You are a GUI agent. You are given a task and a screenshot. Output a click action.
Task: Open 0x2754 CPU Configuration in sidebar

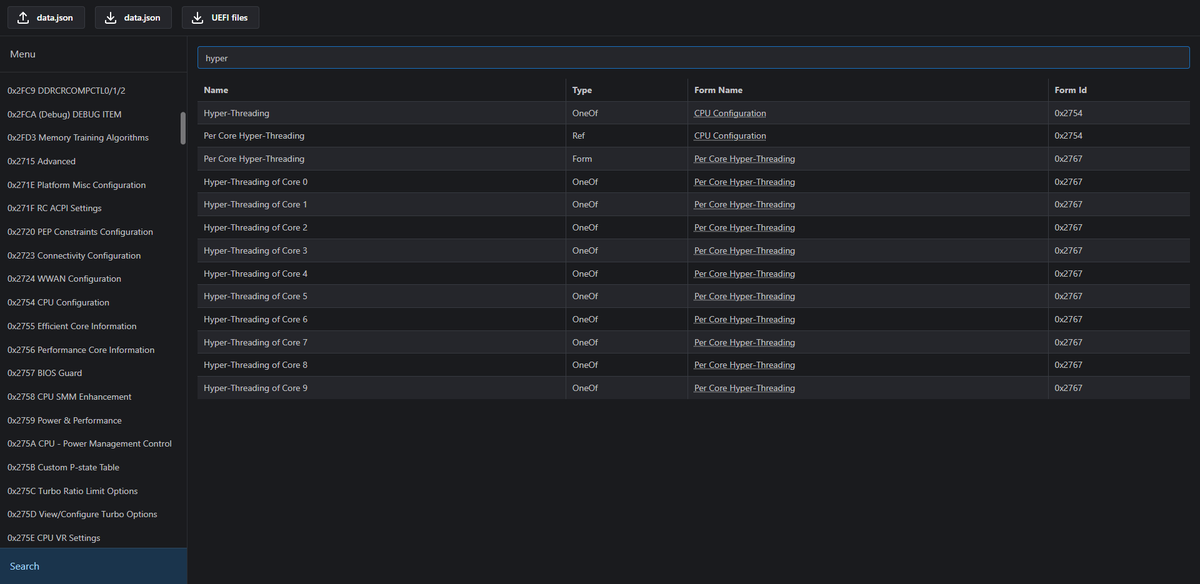click(x=58, y=303)
